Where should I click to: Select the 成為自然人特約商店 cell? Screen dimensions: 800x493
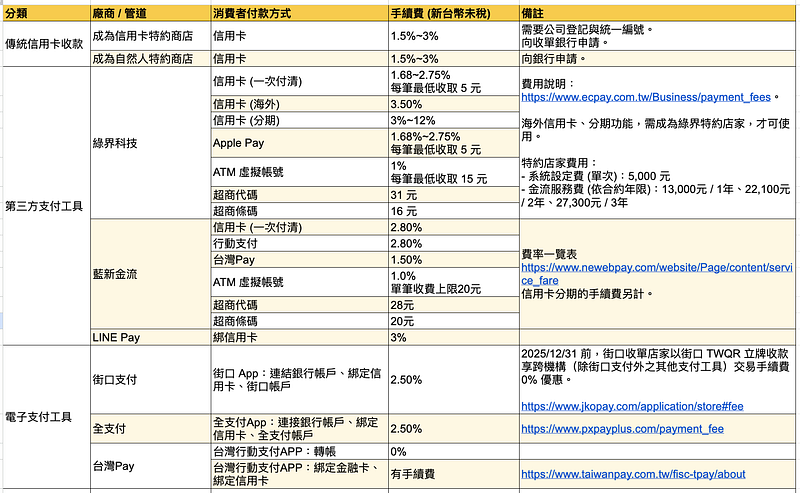point(151,59)
